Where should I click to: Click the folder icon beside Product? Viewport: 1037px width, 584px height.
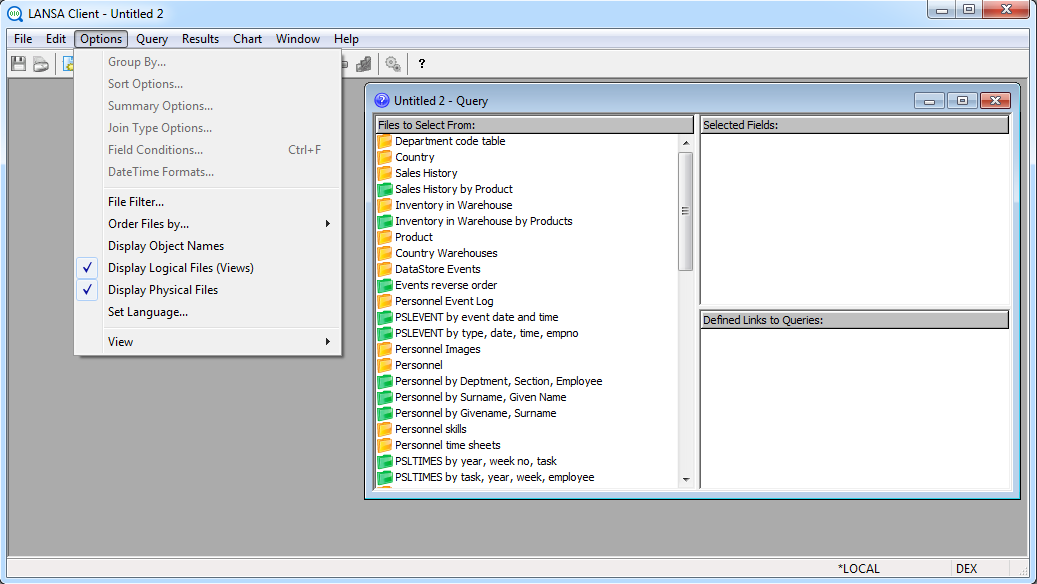[x=385, y=237]
